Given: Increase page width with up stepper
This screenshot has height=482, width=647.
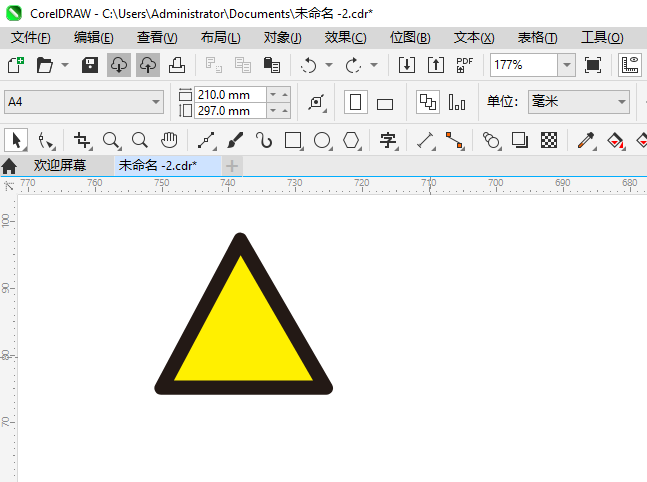Looking at the screenshot, I should point(285,95).
